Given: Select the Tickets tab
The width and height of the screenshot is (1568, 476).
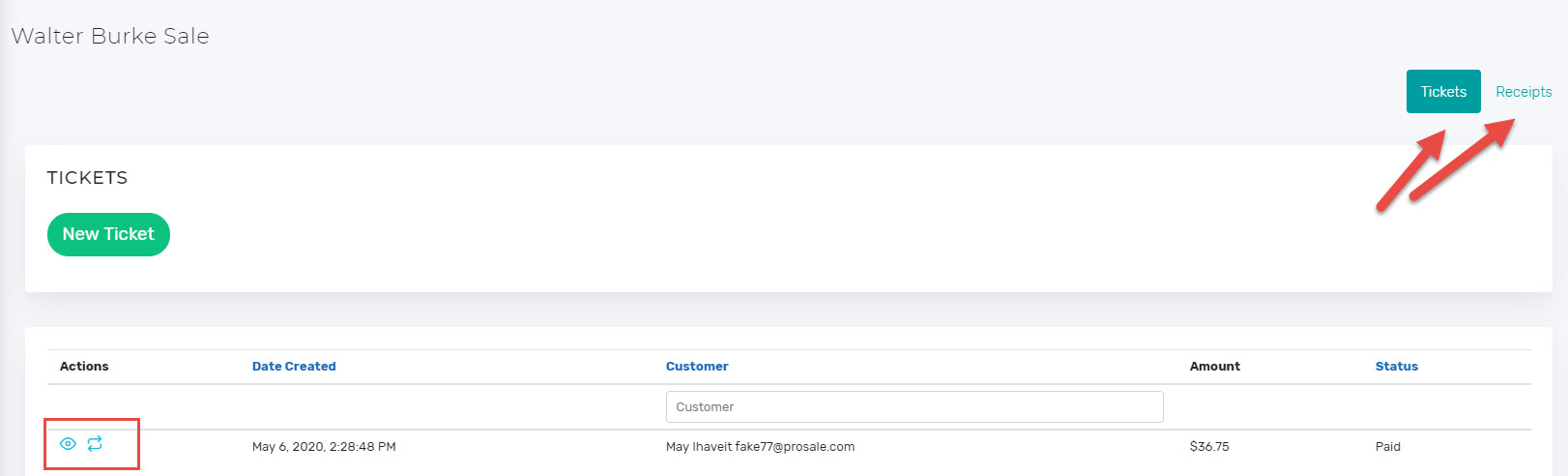Looking at the screenshot, I should [1443, 92].
